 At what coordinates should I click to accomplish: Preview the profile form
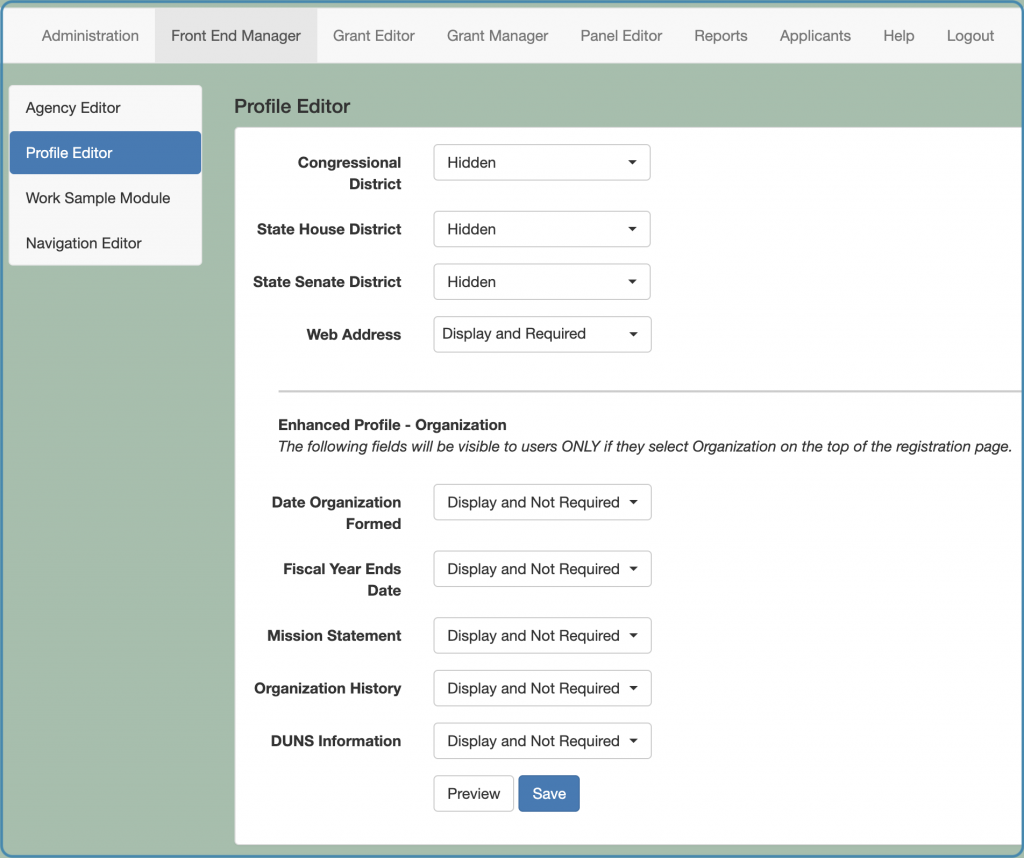click(x=473, y=793)
